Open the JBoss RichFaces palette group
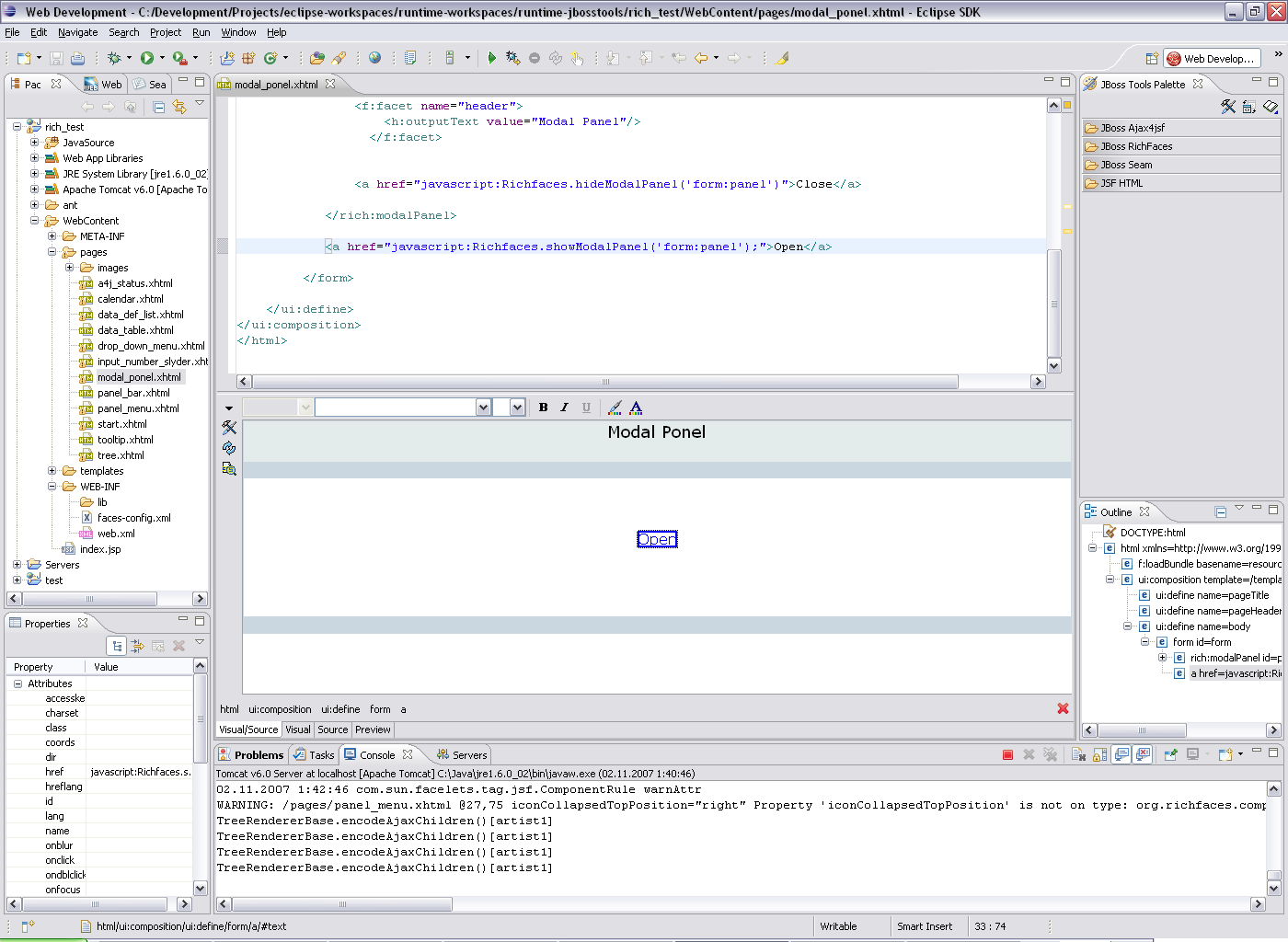 coord(1136,146)
